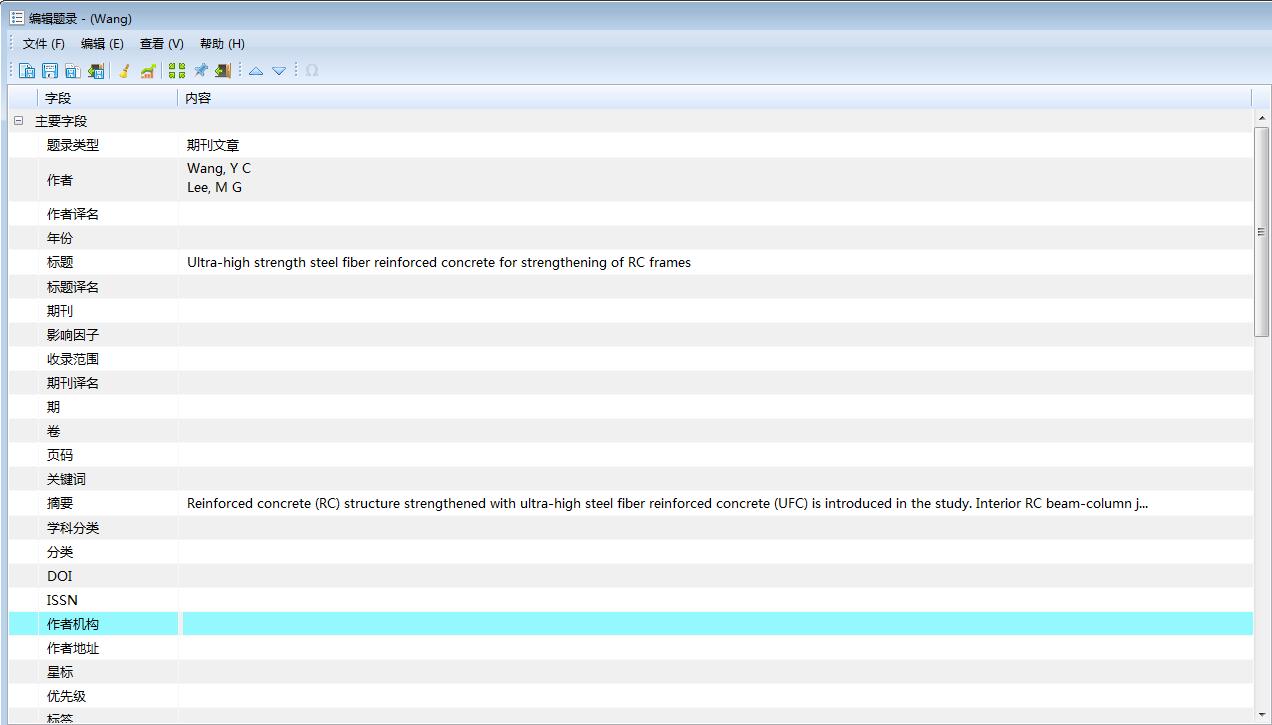Screen dimensions: 1272x725
Task: Click the floppy disk save icon
Action: [x=49, y=71]
